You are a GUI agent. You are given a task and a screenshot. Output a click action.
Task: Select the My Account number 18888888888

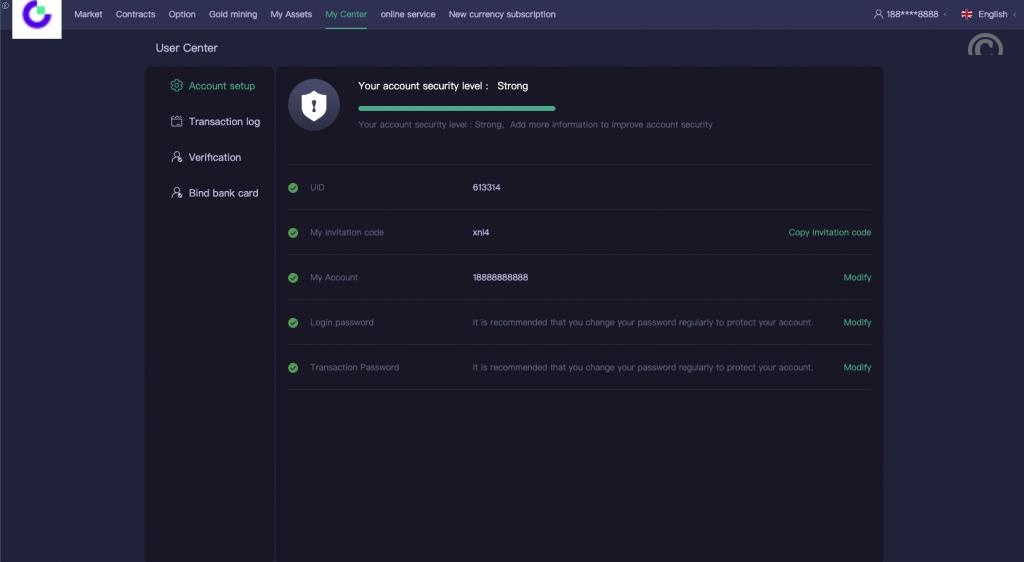[500, 278]
